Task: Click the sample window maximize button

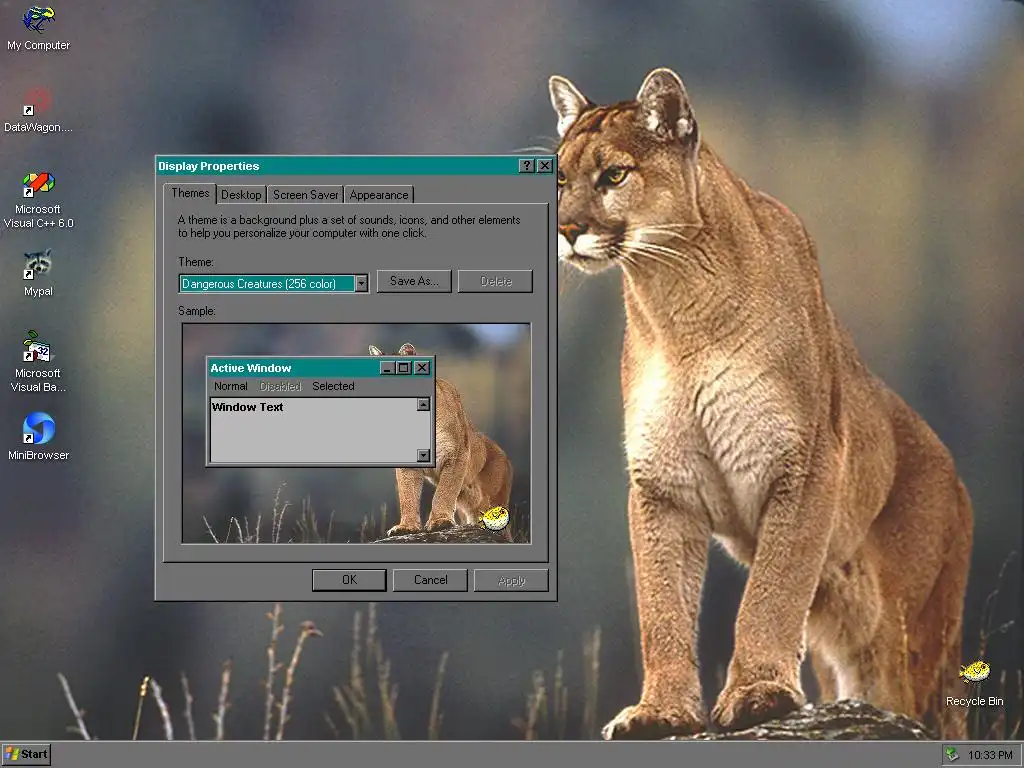Action: click(404, 368)
